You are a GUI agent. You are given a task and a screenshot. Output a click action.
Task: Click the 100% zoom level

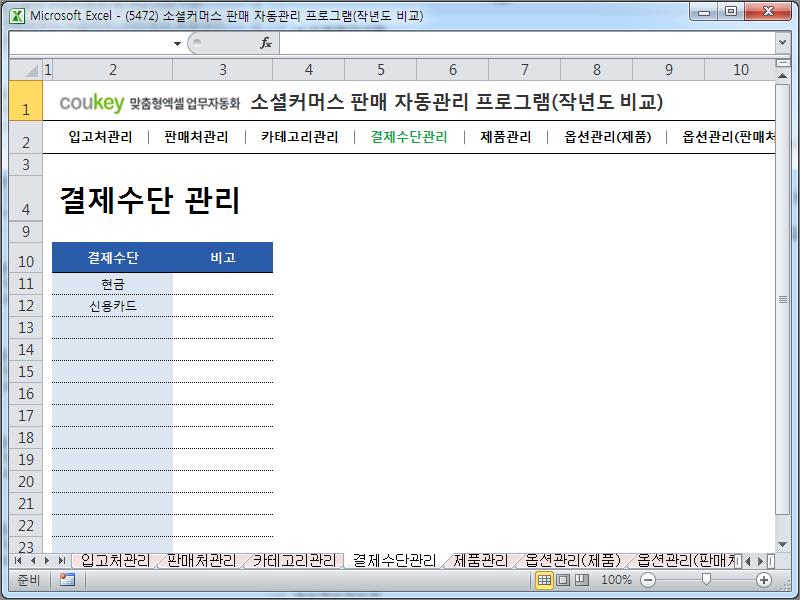[616, 580]
